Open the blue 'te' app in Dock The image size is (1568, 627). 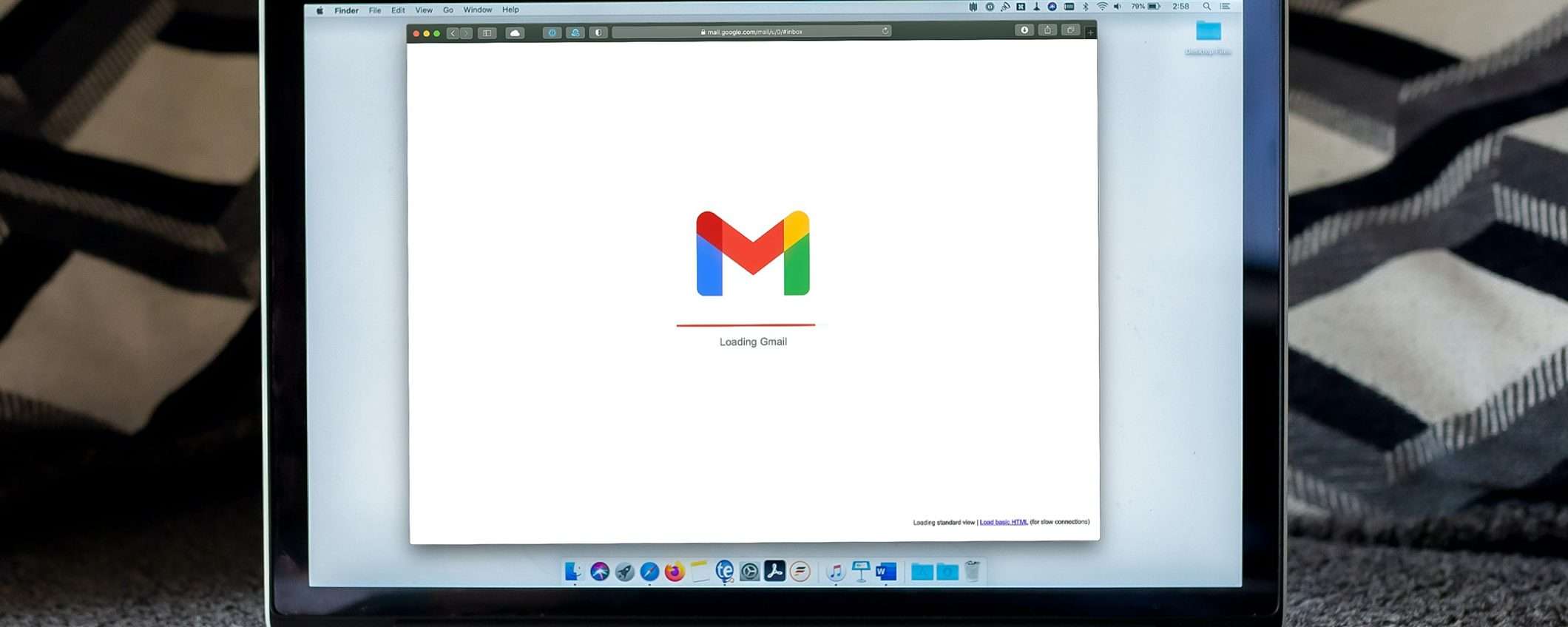tap(725, 571)
